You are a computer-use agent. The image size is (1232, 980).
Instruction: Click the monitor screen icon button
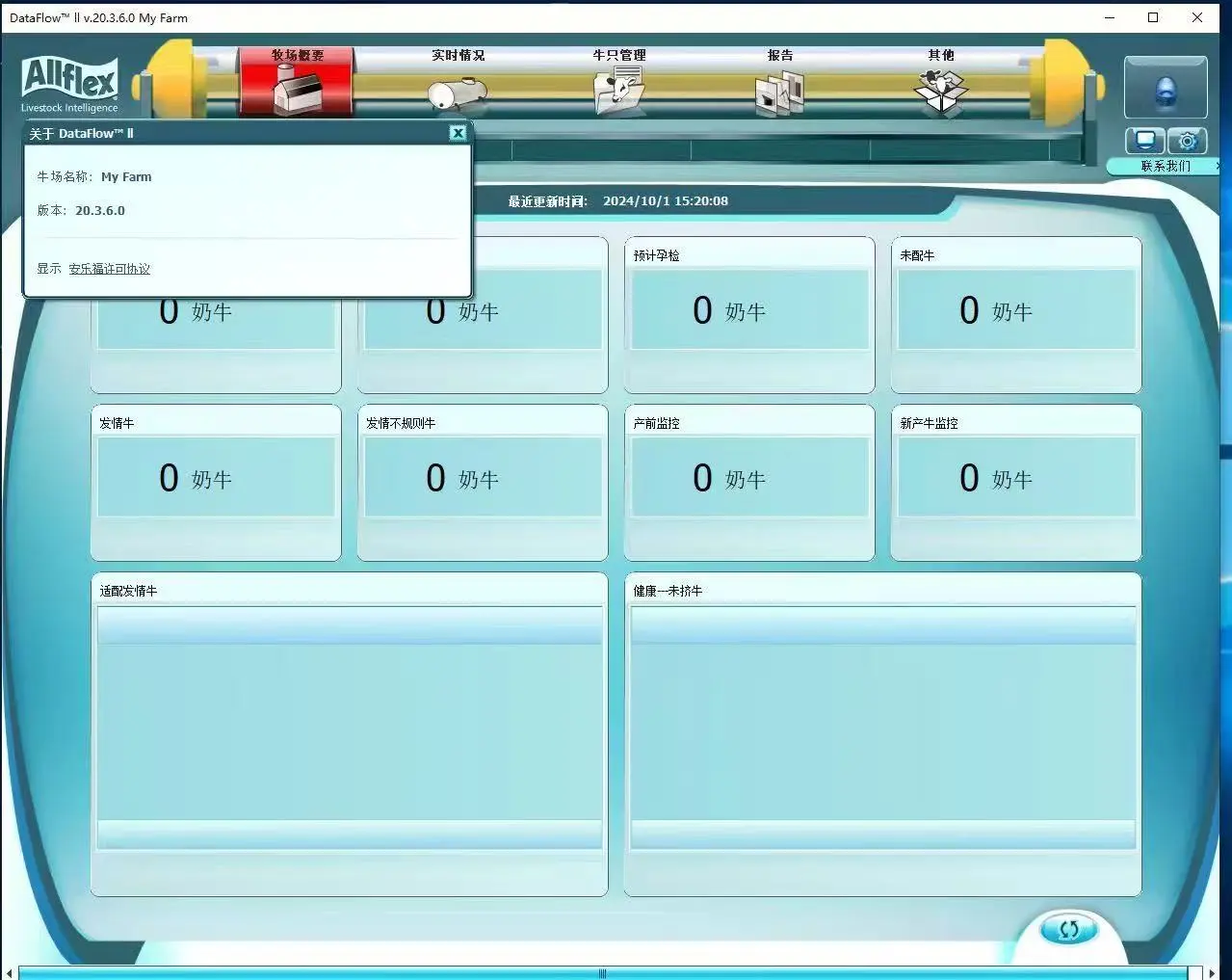click(x=1145, y=142)
